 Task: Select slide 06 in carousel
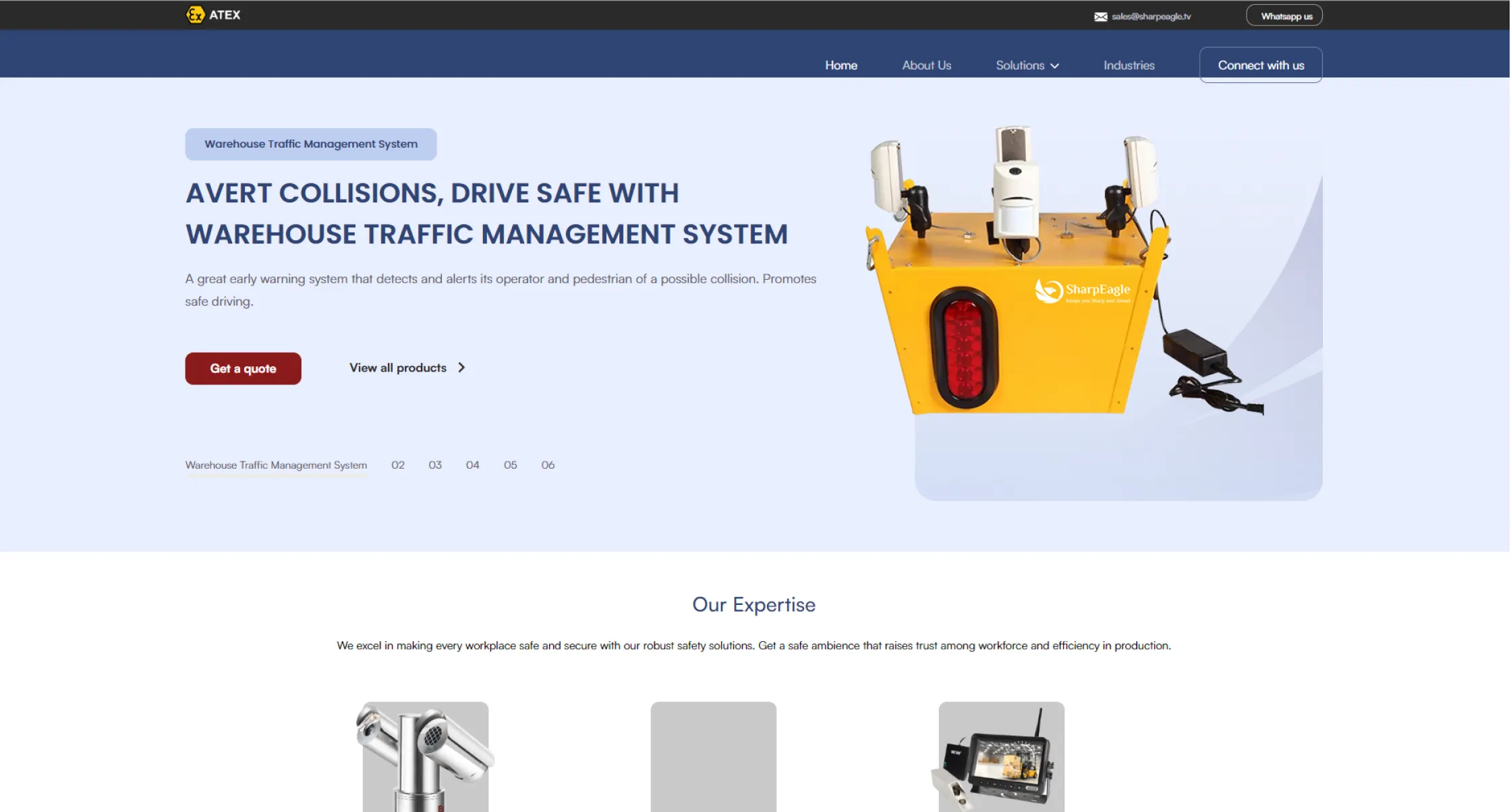click(x=548, y=465)
